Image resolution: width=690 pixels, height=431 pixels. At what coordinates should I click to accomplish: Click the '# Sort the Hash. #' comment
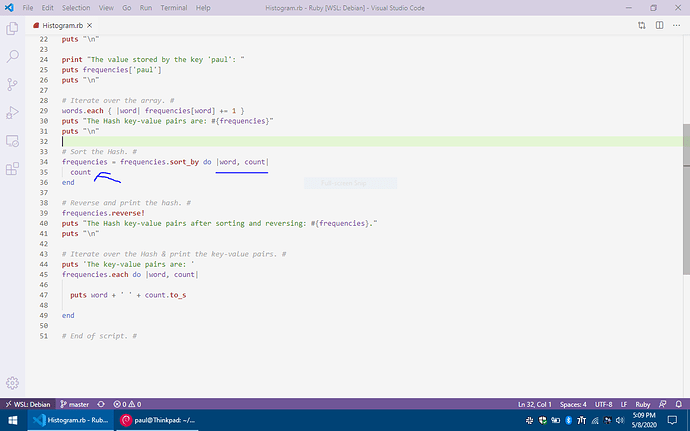[x=99, y=151]
